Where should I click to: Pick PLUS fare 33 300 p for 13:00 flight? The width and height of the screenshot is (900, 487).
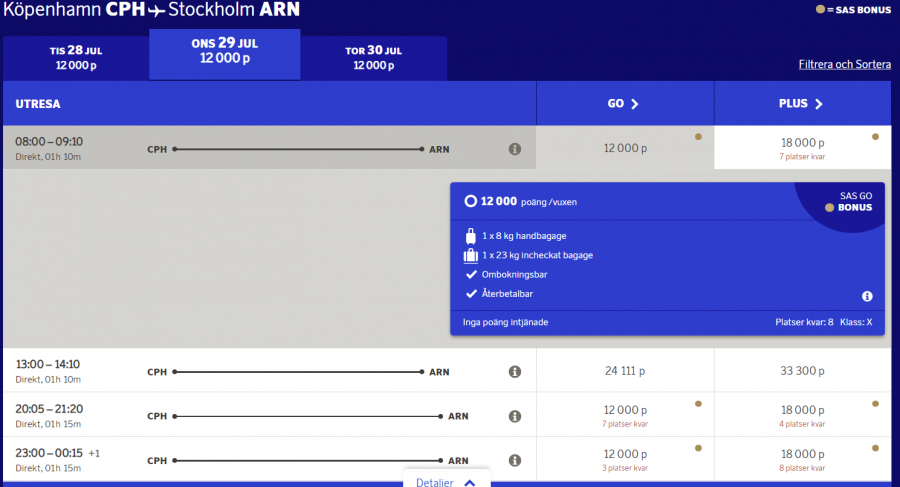tap(802, 371)
